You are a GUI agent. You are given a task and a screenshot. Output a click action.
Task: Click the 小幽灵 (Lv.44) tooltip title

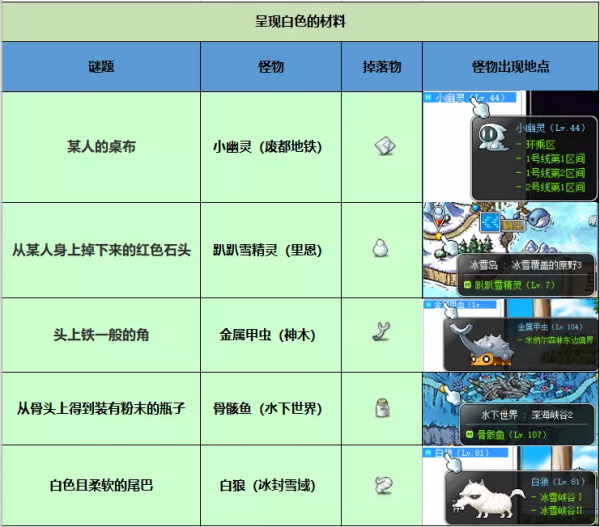[x=551, y=128]
